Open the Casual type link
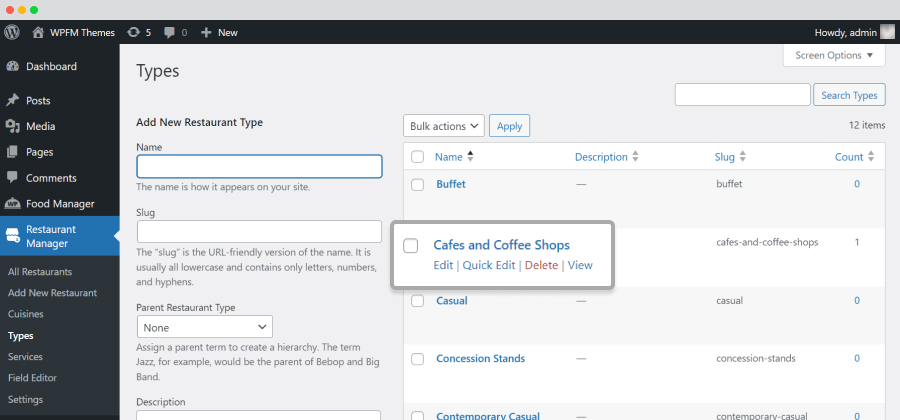 tap(452, 300)
